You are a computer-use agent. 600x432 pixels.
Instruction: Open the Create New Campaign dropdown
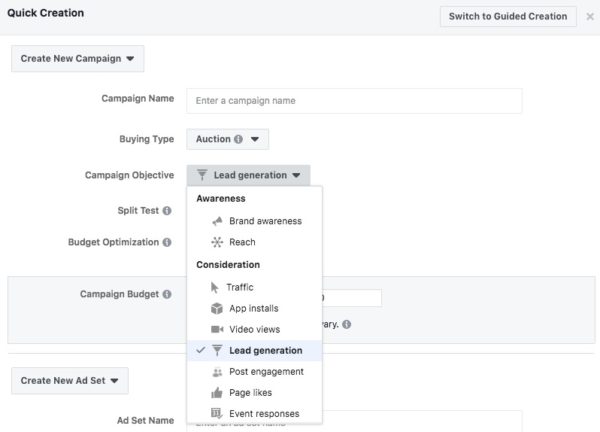point(78,59)
